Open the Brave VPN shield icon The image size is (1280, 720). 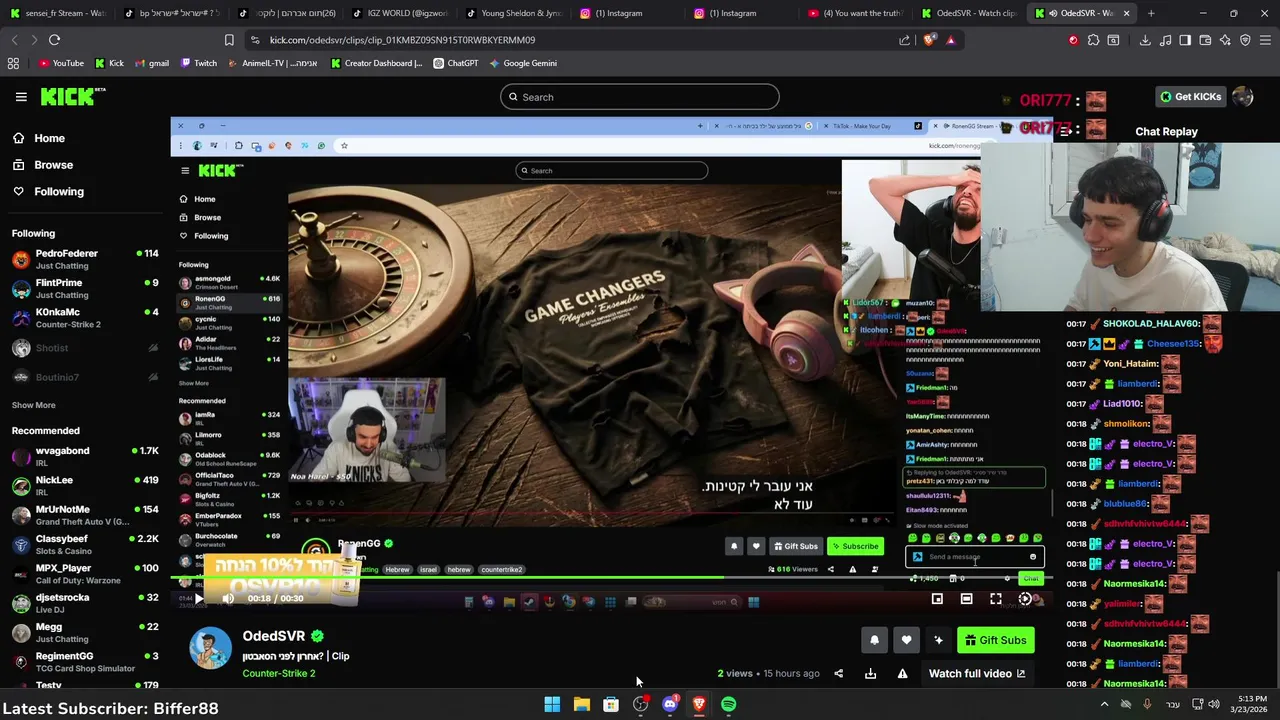(x=1245, y=40)
